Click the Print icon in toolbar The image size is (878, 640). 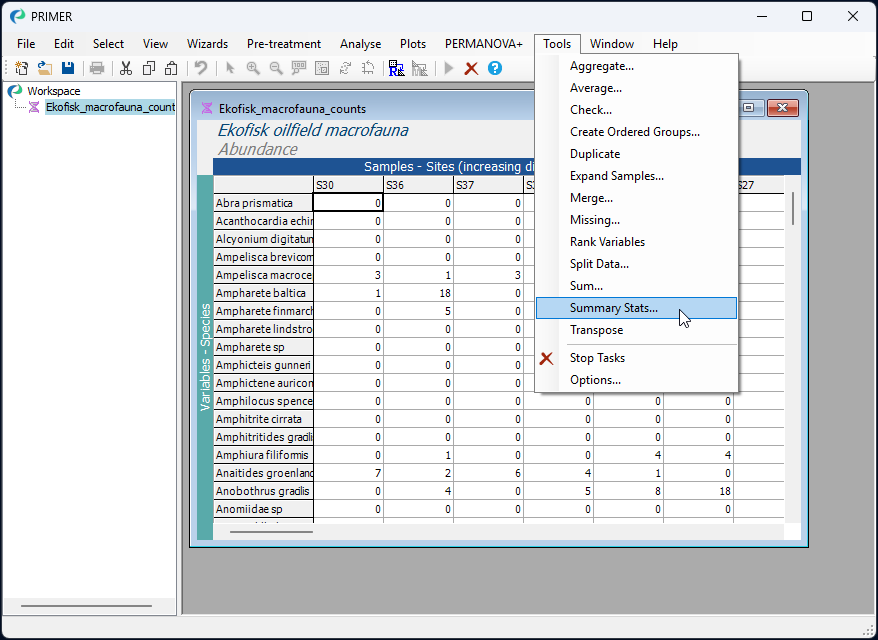[x=97, y=68]
